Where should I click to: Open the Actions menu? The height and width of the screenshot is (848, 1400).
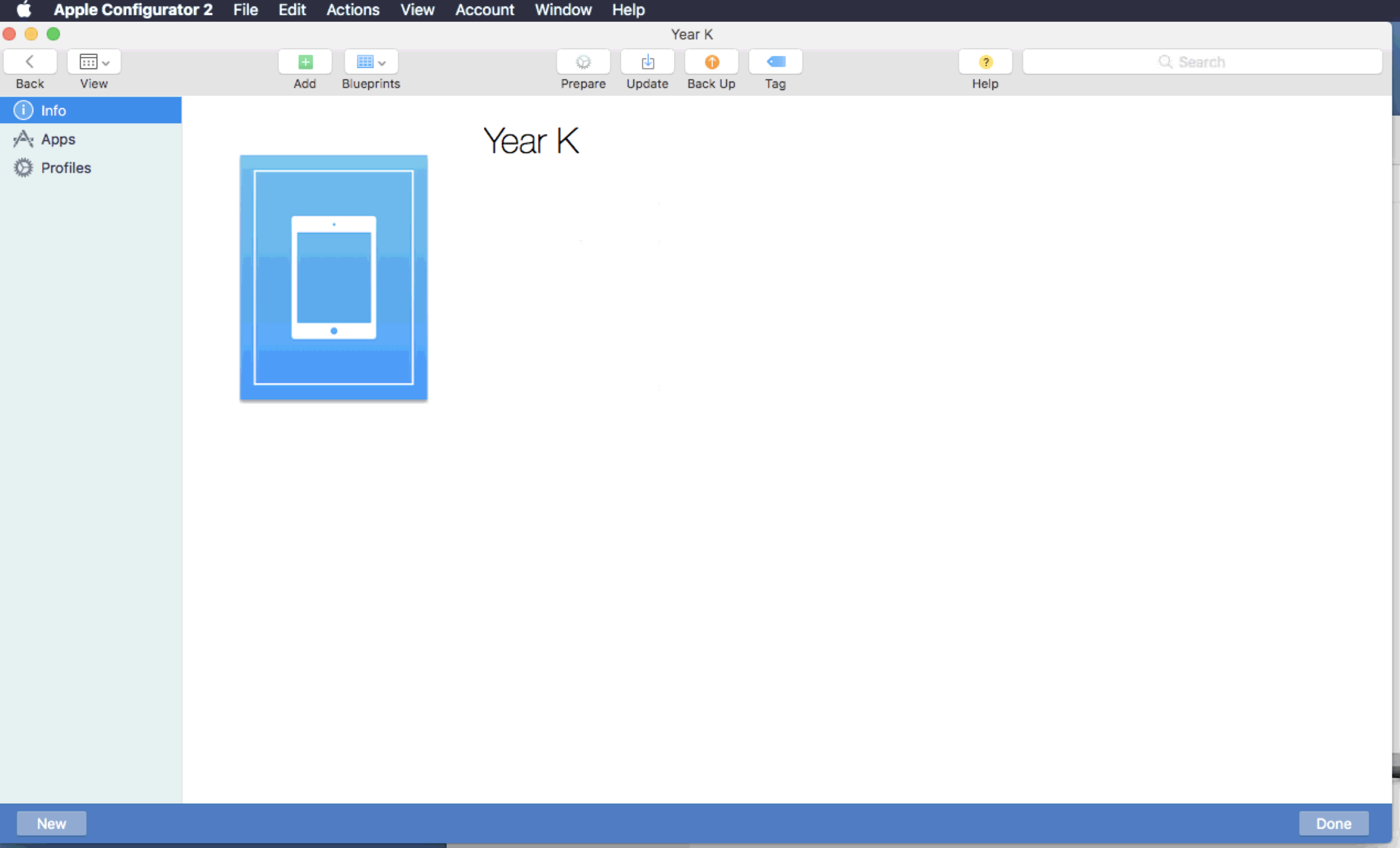pos(352,9)
